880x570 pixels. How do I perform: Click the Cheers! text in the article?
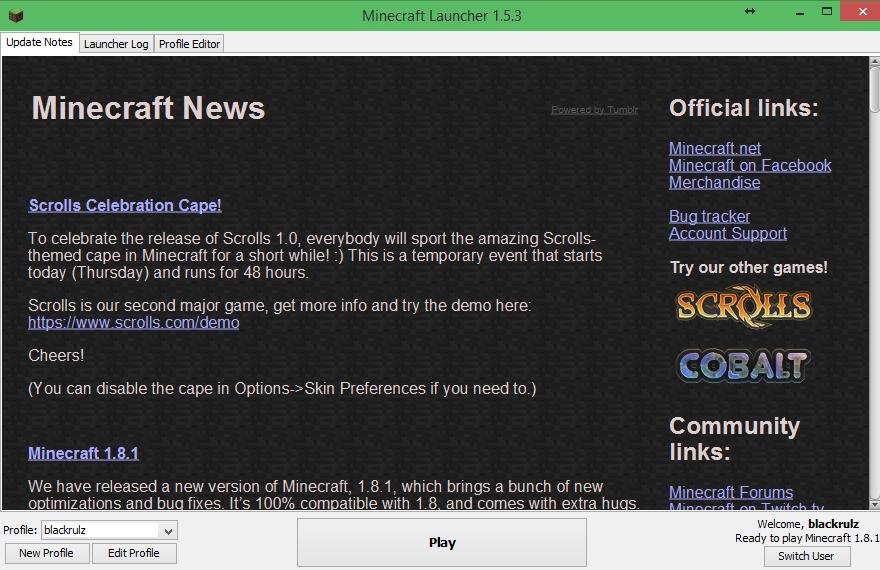point(56,356)
